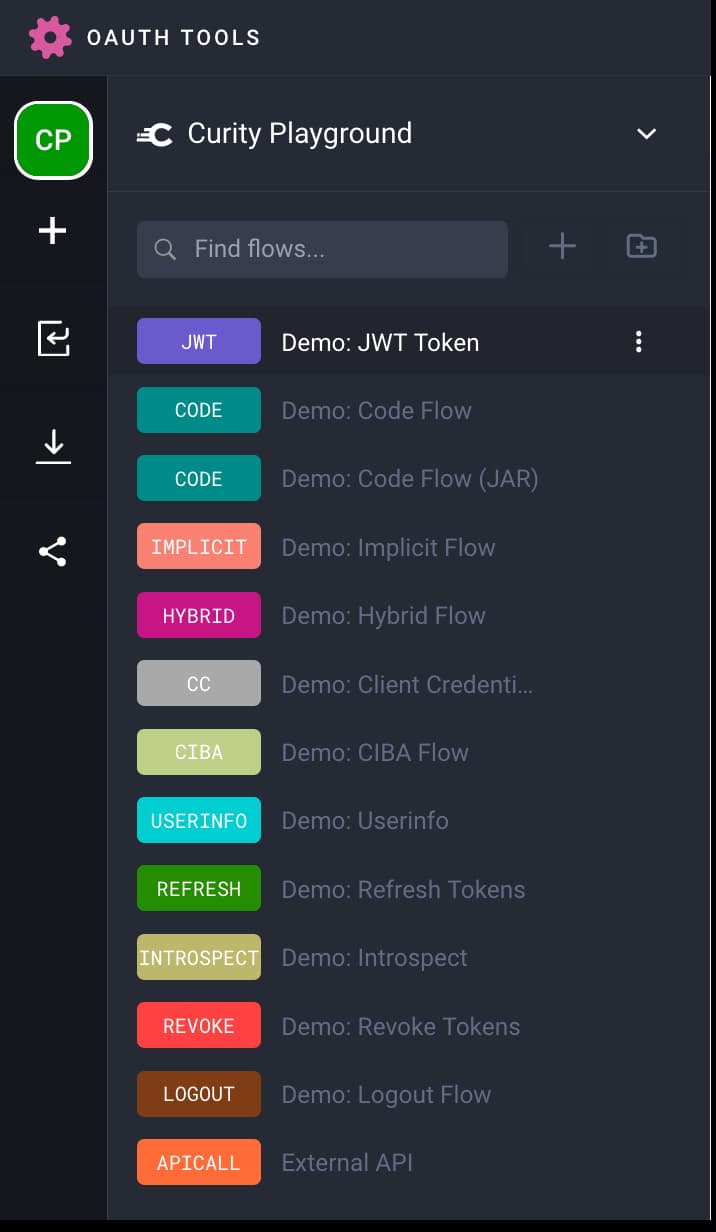Viewport: 716px width, 1232px height.
Task: Select the CP workspace avatar
Action: [x=53, y=140]
